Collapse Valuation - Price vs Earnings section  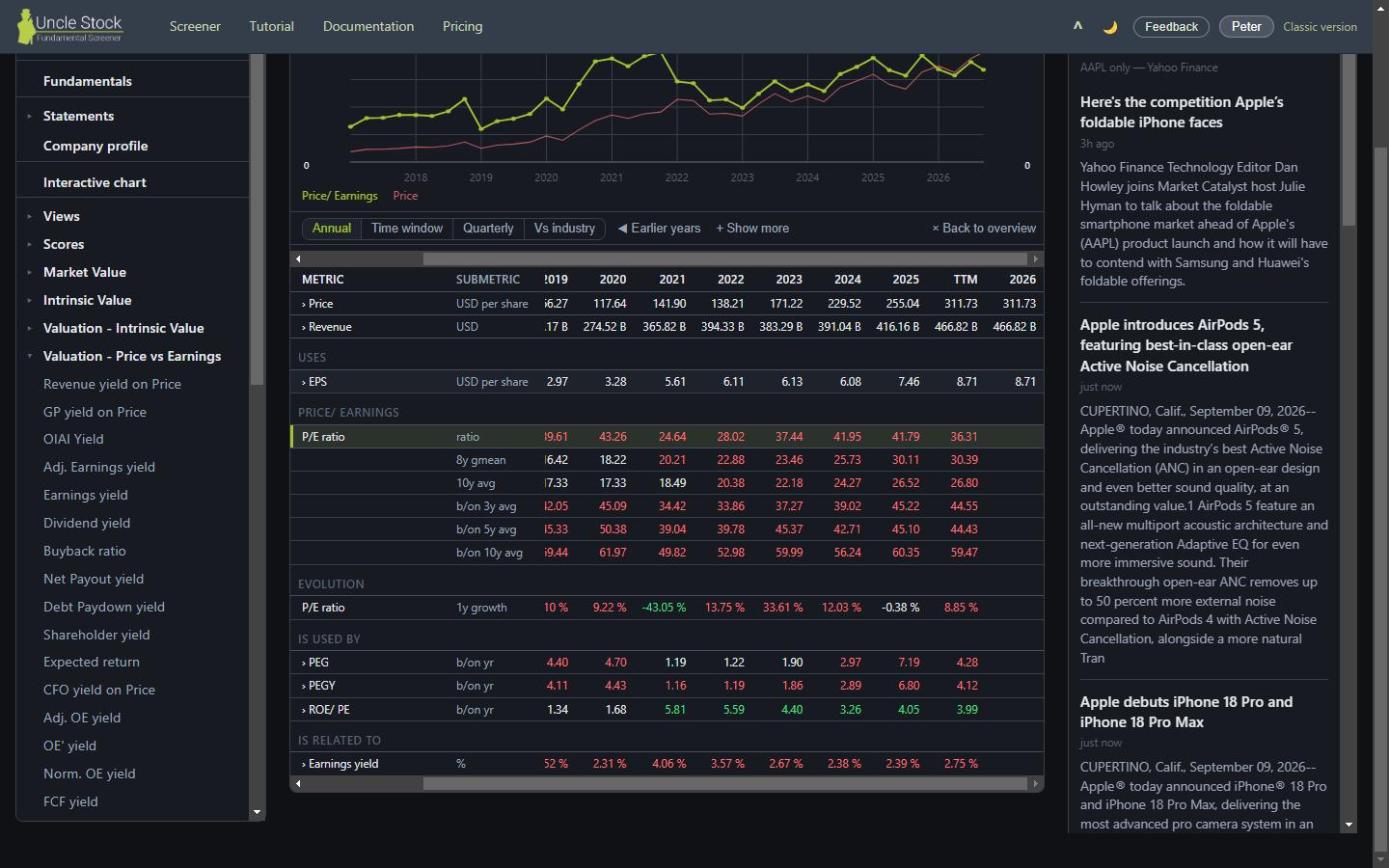(132, 356)
